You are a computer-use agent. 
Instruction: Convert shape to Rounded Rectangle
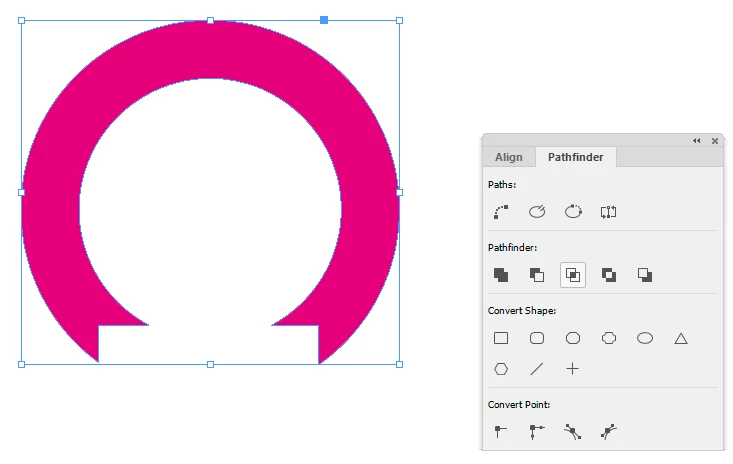coord(537,338)
